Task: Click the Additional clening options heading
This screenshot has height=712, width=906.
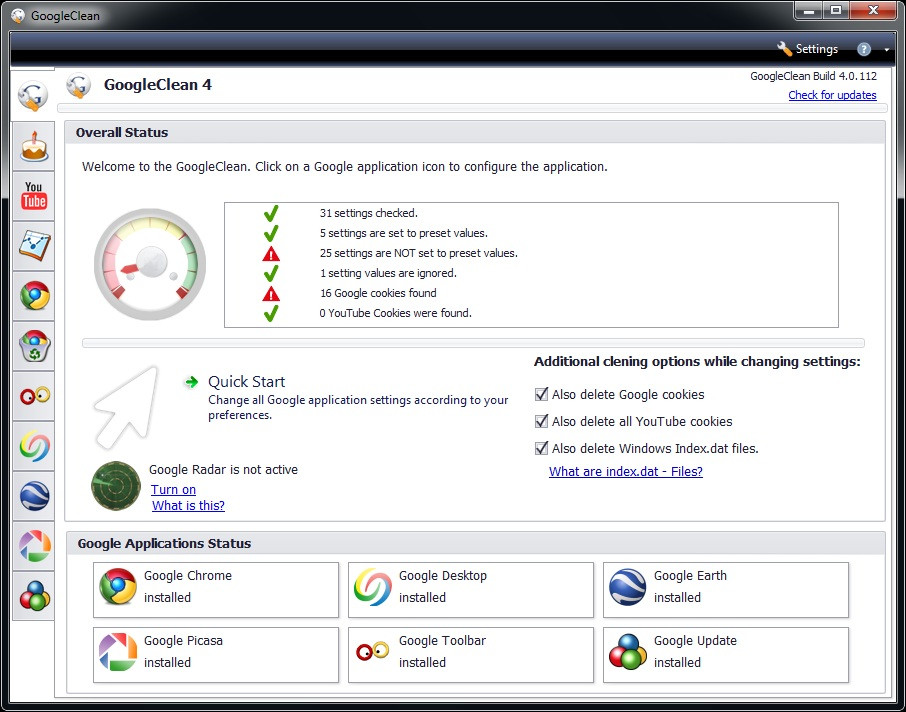Action: [697, 362]
